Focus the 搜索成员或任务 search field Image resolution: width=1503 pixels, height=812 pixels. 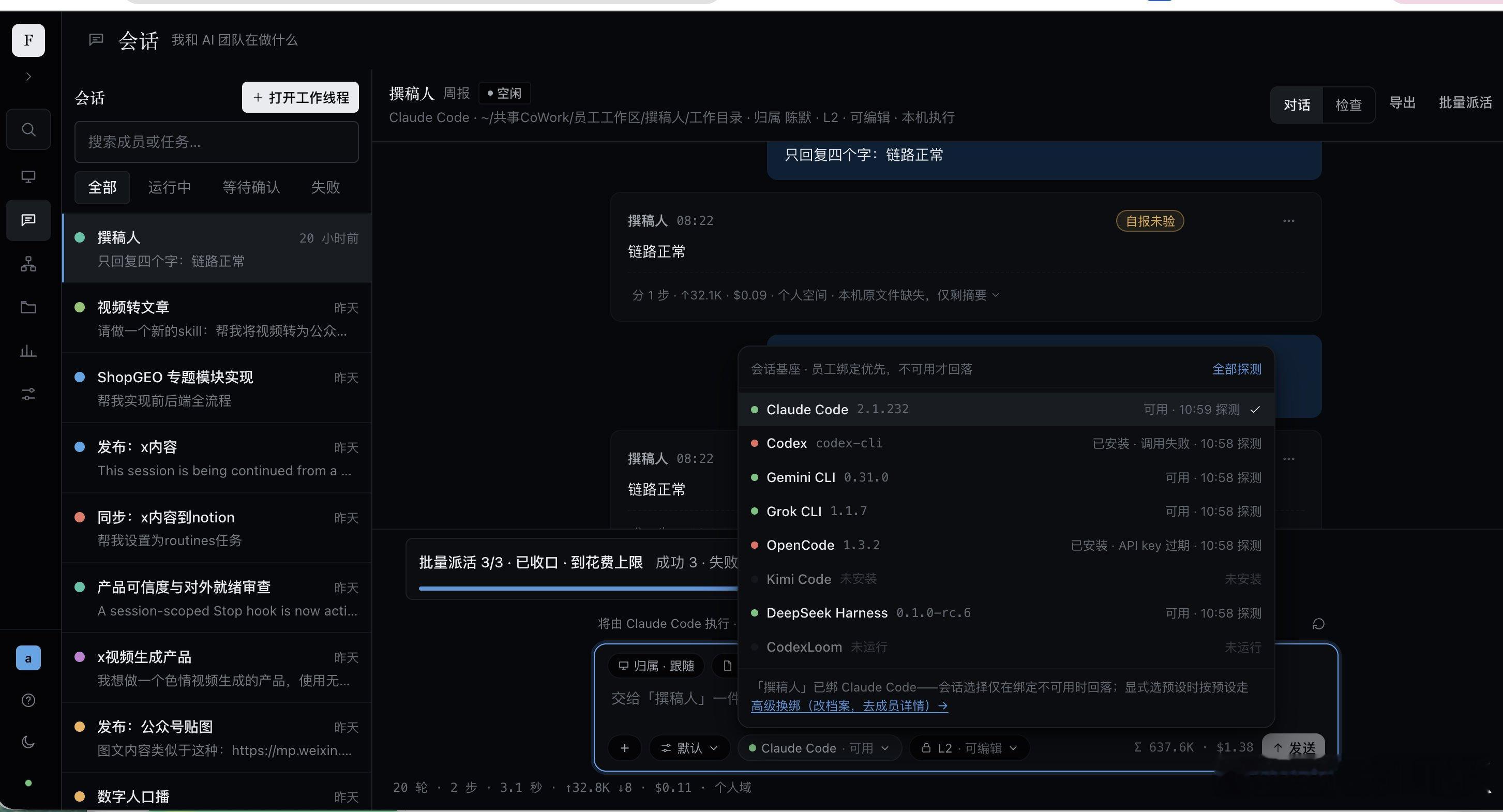point(217,142)
